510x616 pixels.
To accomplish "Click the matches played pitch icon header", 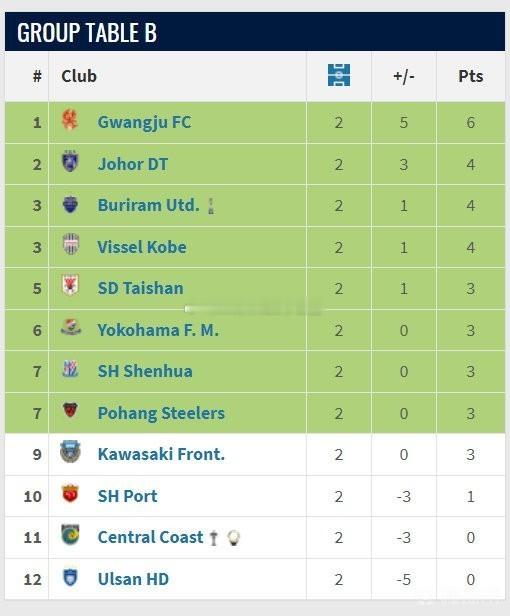I will coord(339,75).
